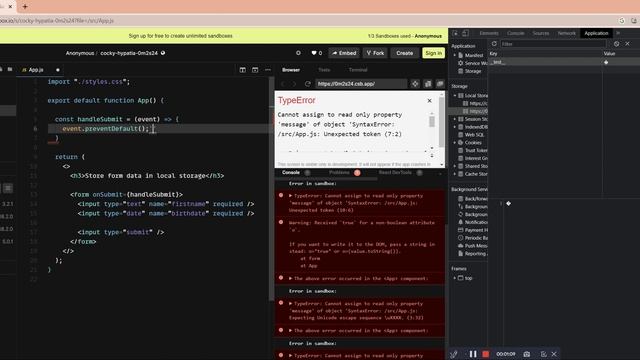Go back in the preview browser

tap(283, 84)
